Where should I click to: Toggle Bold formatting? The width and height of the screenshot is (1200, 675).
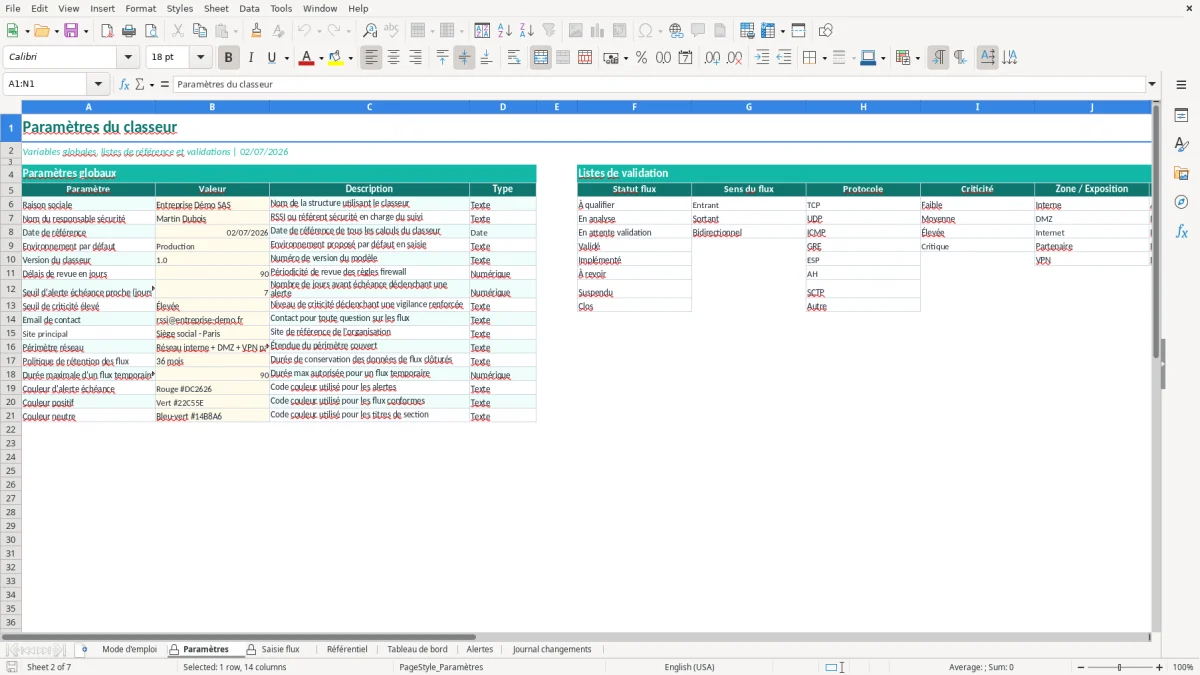click(228, 58)
